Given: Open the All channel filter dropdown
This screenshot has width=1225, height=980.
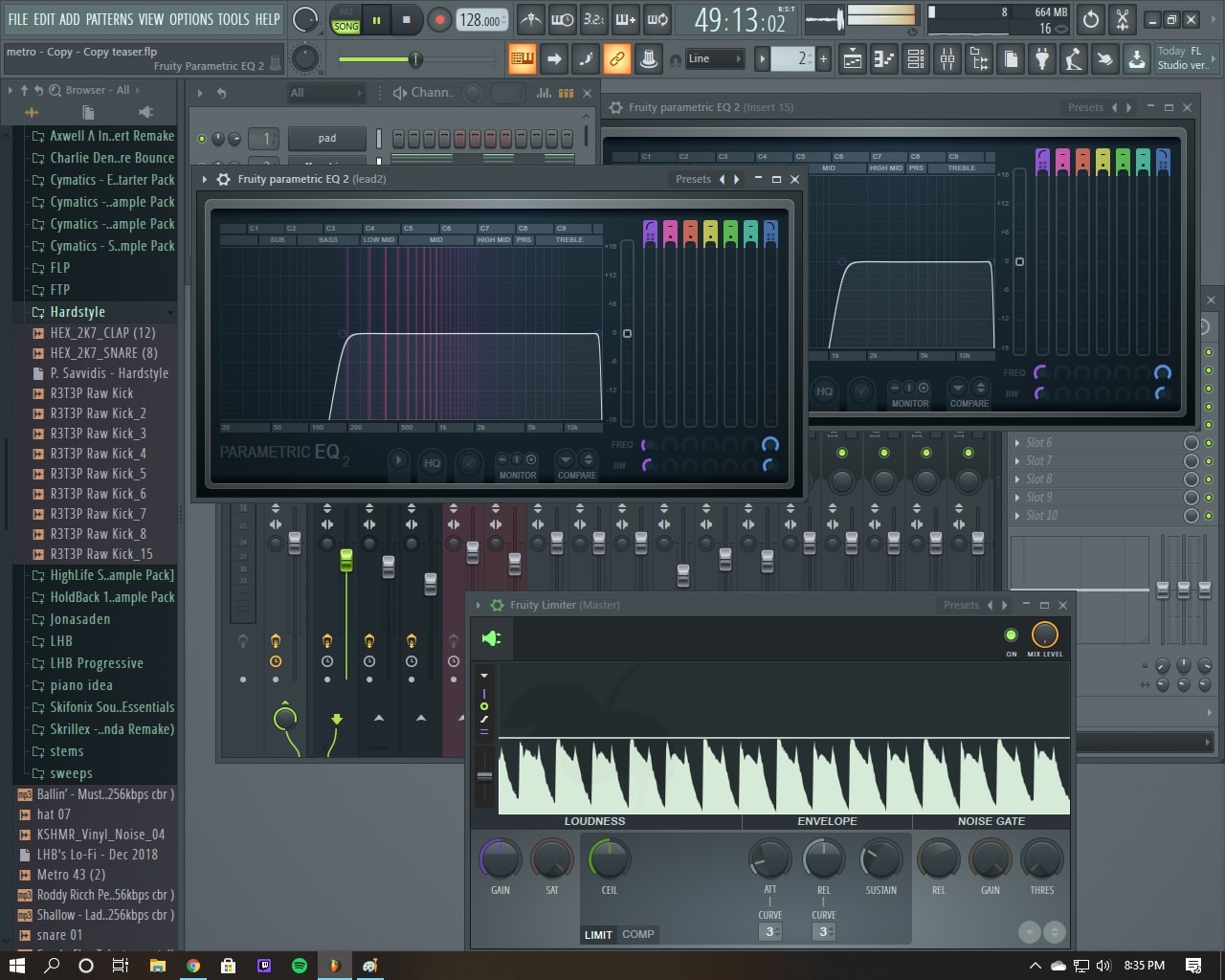Looking at the screenshot, I should point(326,93).
